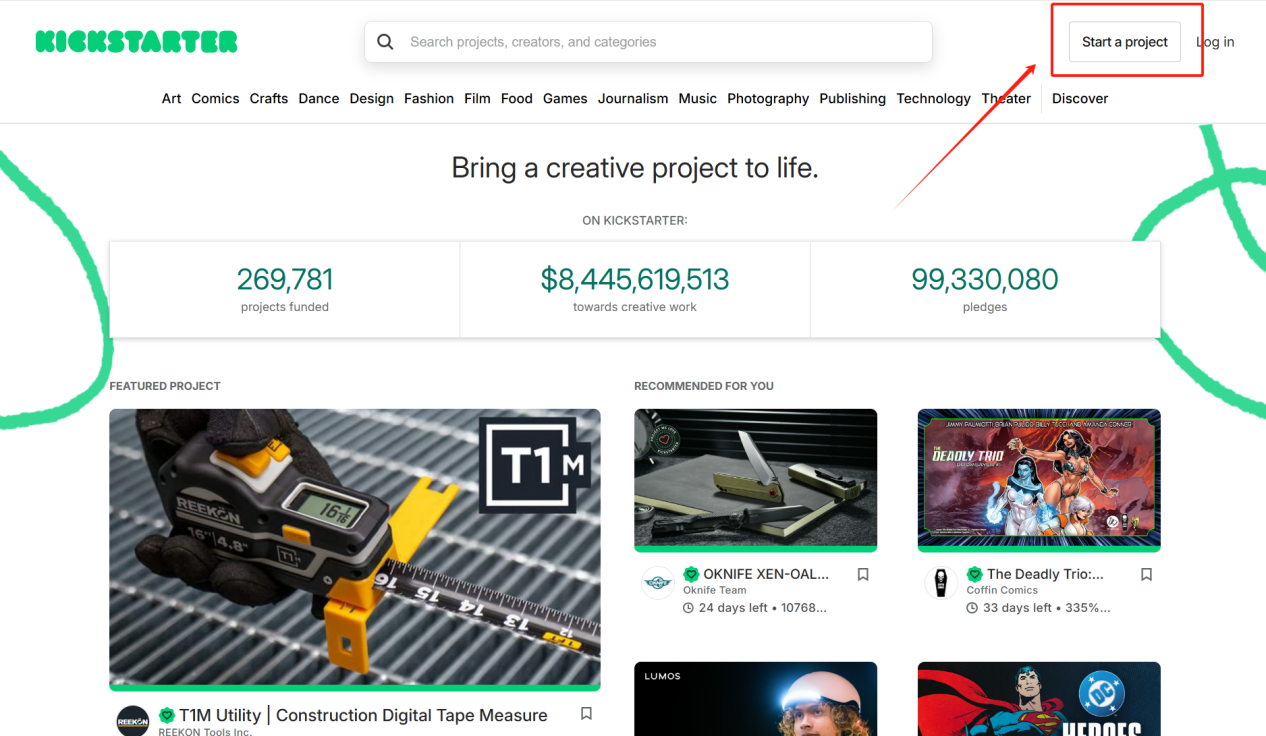Click the OKNIFE green verified badge
The image size is (1266, 736).
coord(691,574)
